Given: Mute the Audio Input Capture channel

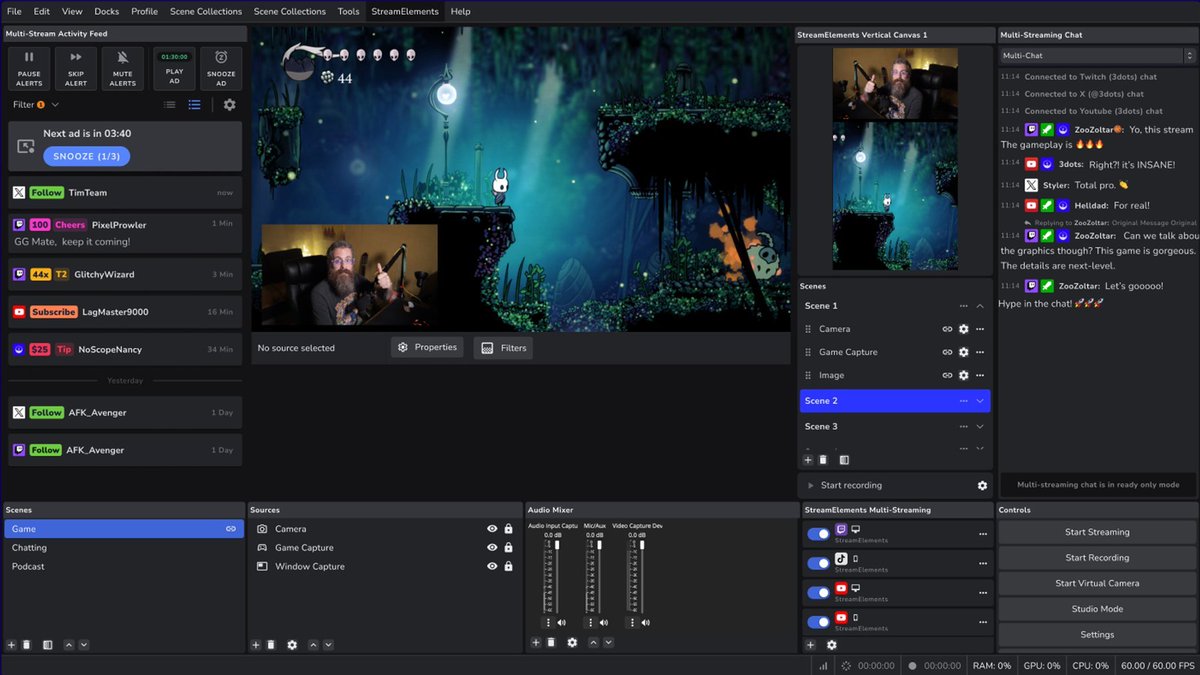Looking at the screenshot, I should (x=561, y=623).
